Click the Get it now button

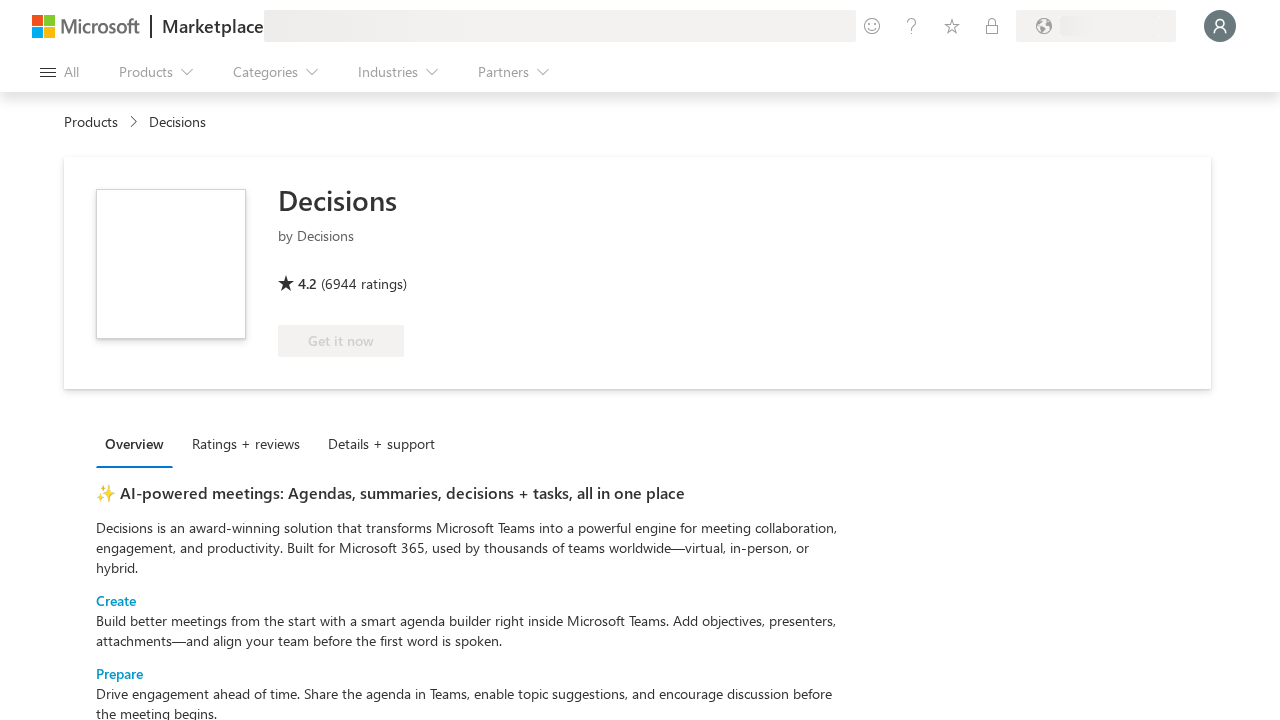341,341
